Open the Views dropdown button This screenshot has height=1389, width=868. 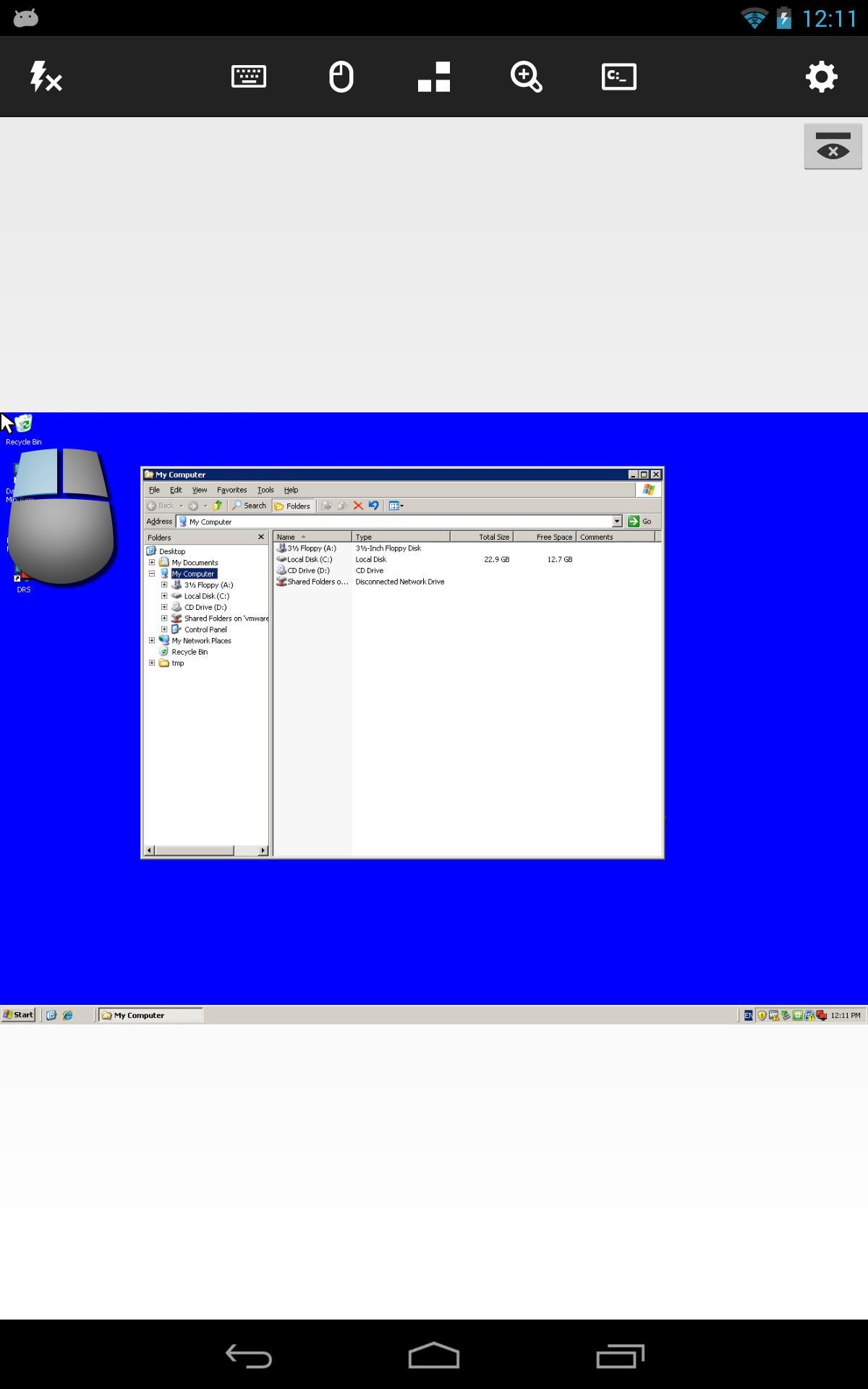tap(396, 506)
